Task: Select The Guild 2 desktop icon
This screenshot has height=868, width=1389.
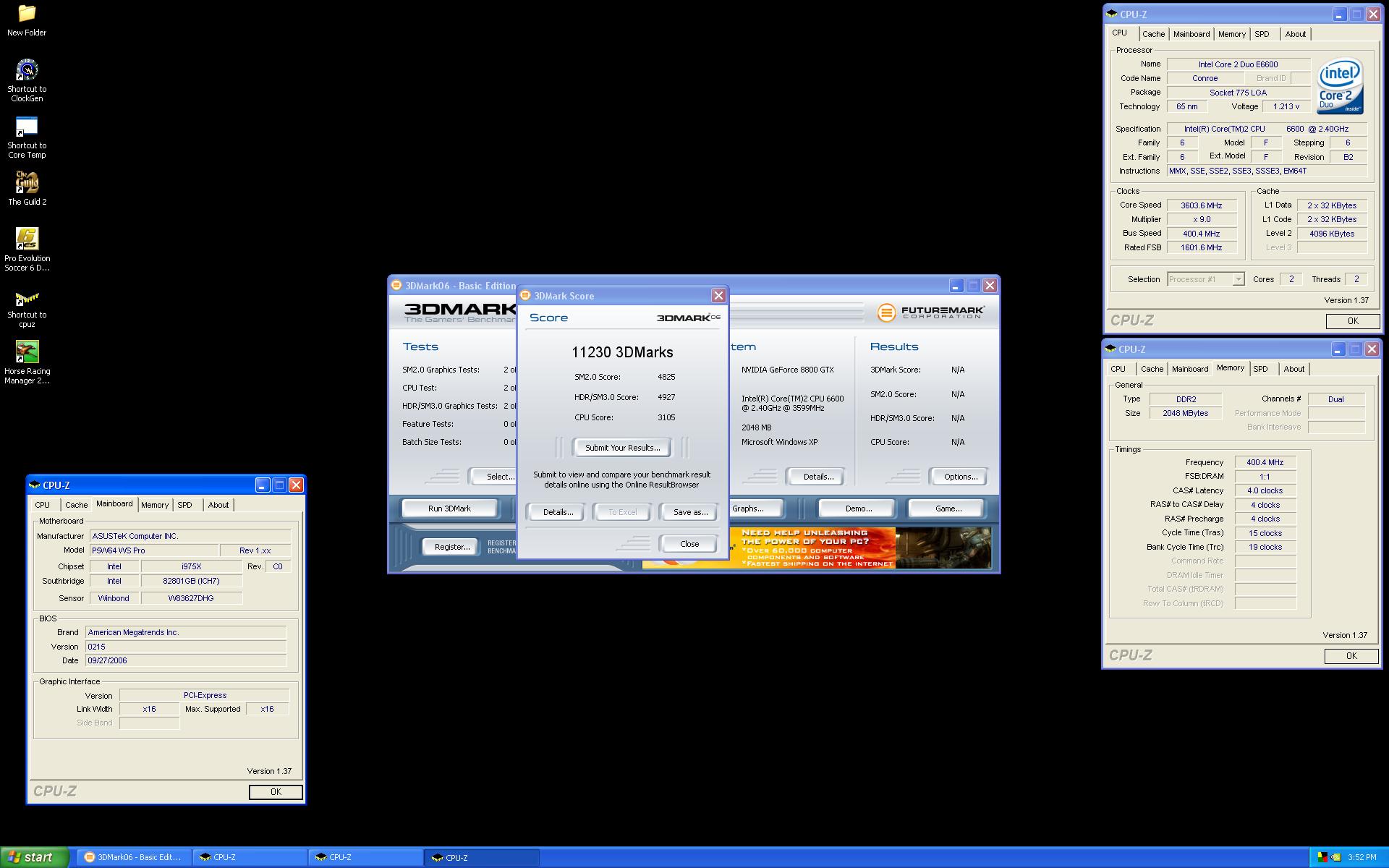Action: 27,188
